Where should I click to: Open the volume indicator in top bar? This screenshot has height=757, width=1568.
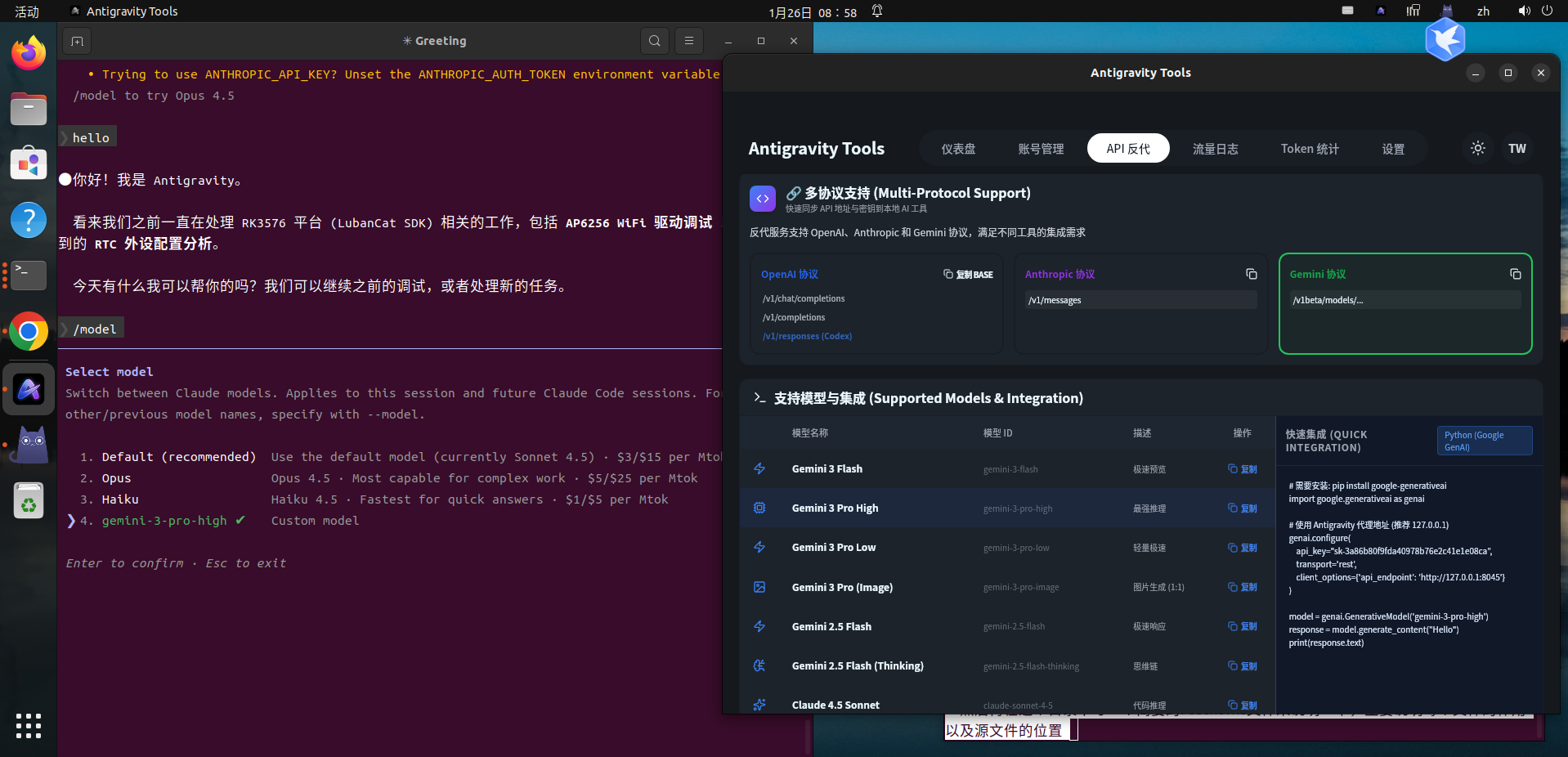click(1524, 11)
